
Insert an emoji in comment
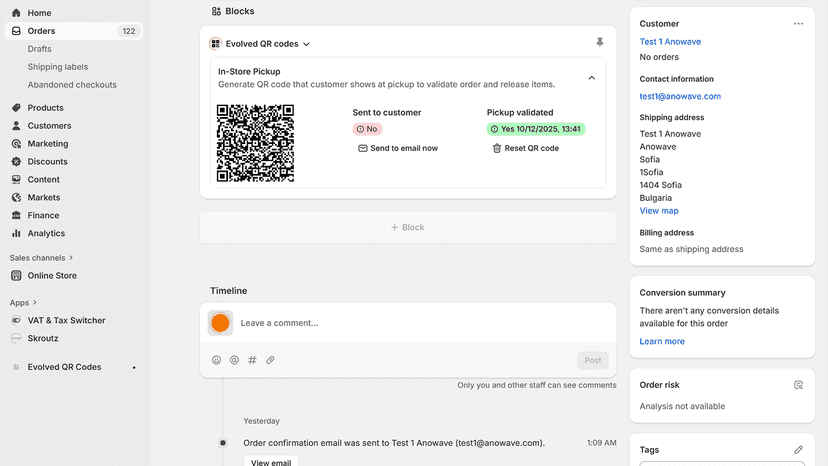217,360
